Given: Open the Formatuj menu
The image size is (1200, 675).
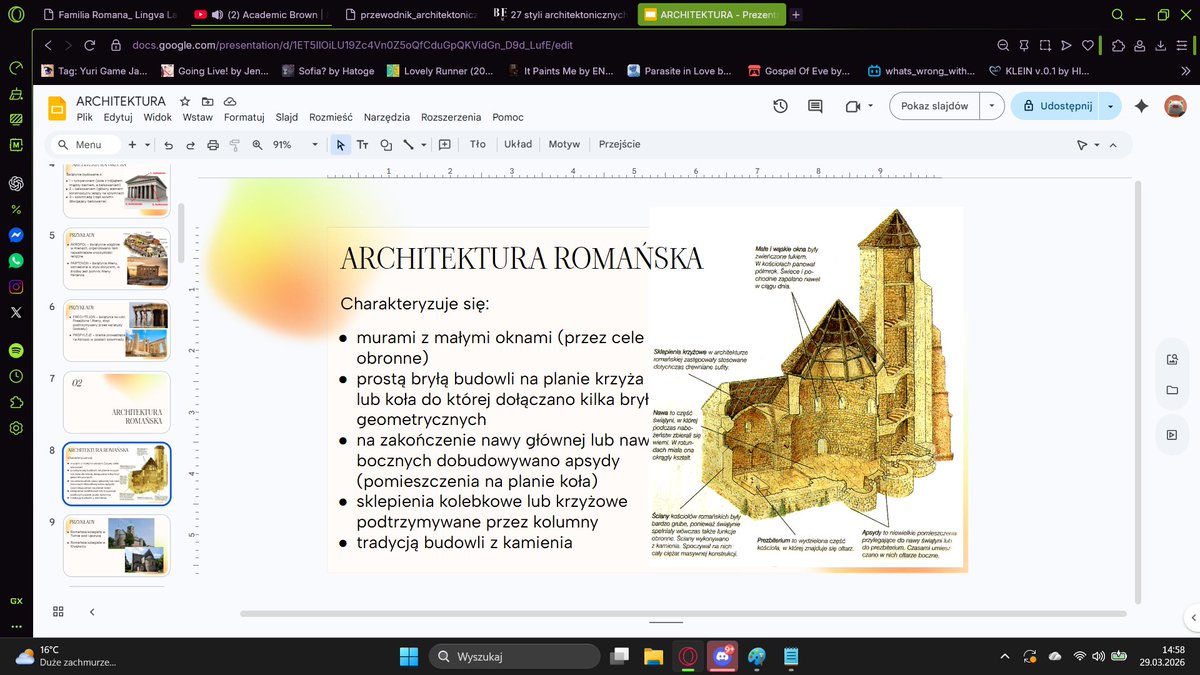Looking at the screenshot, I should click(x=244, y=117).
